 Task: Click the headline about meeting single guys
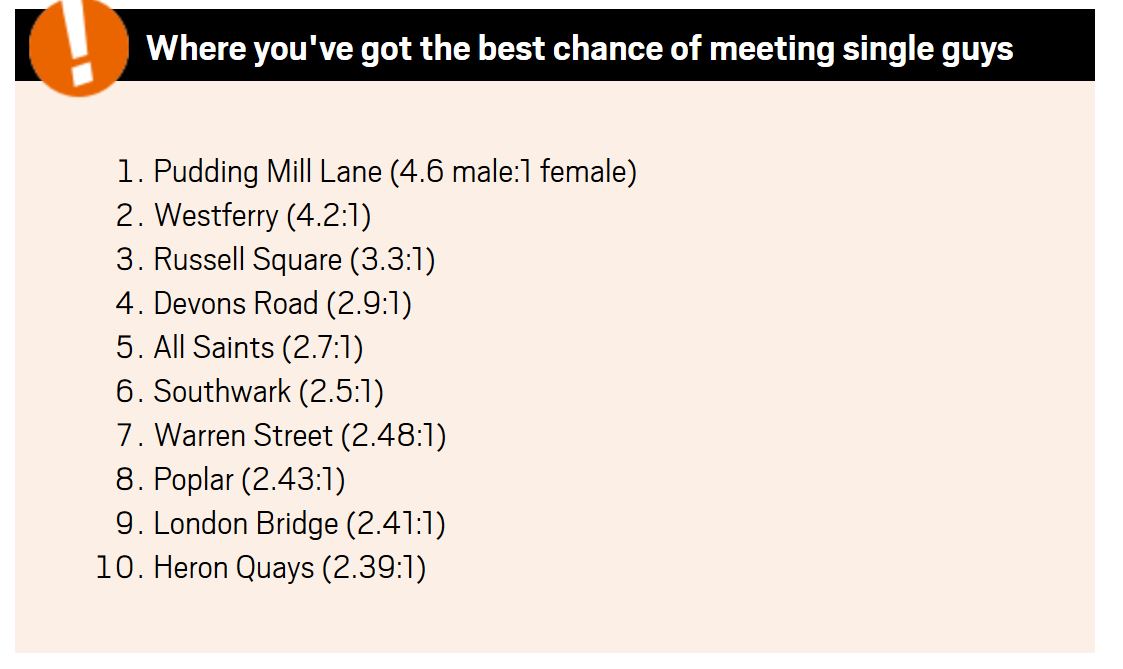(x=579, y=49)
